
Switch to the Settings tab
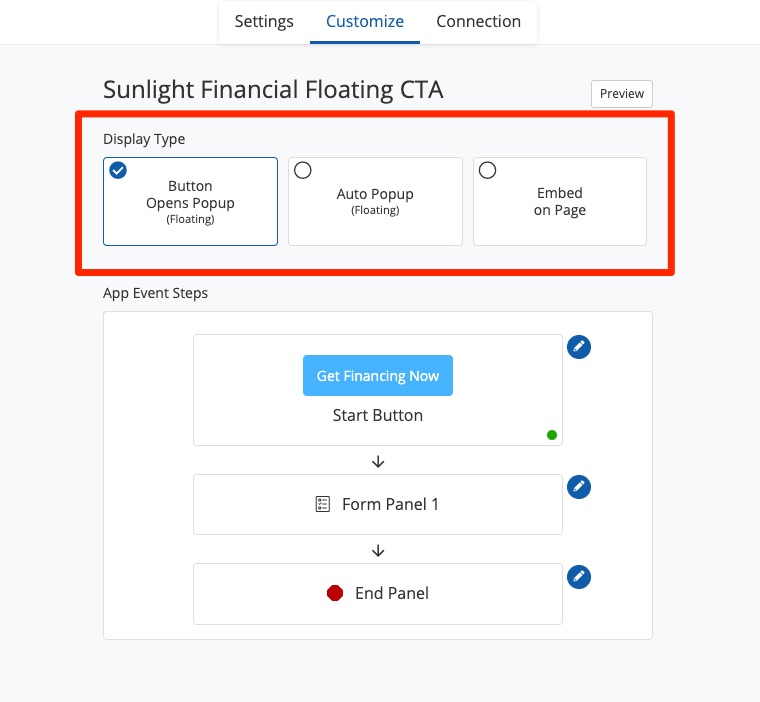(264, 21)
